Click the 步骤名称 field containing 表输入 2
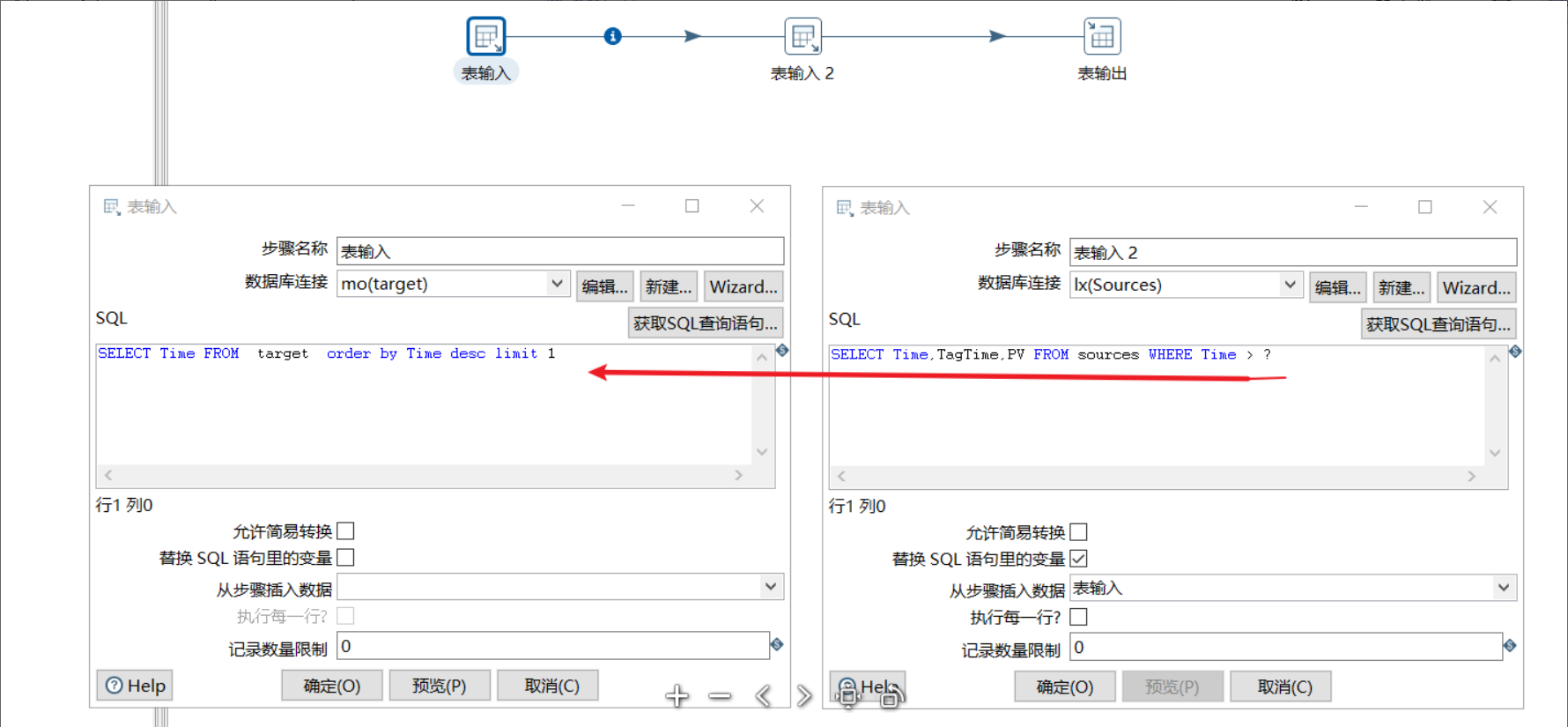 1293,252
